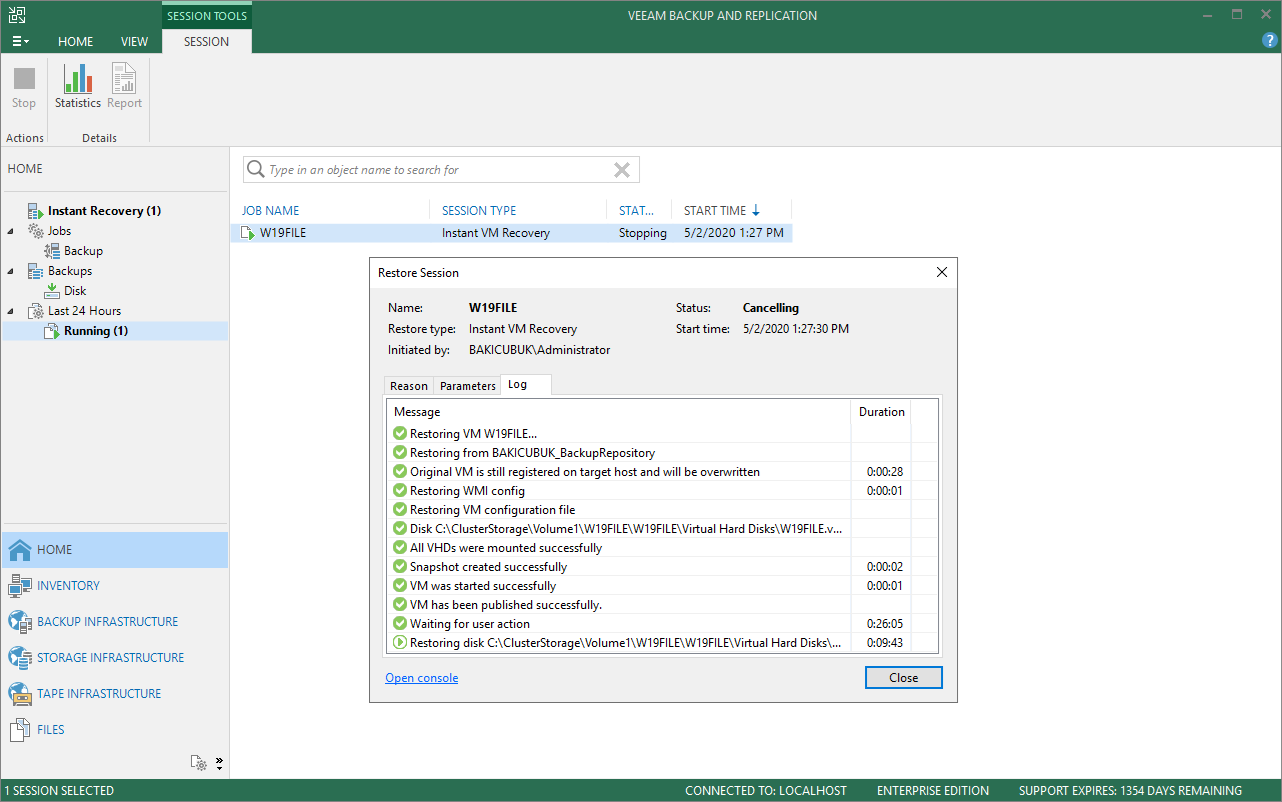Show more navigation buttons chevron
1282x802 pixels.
point(220,764)
